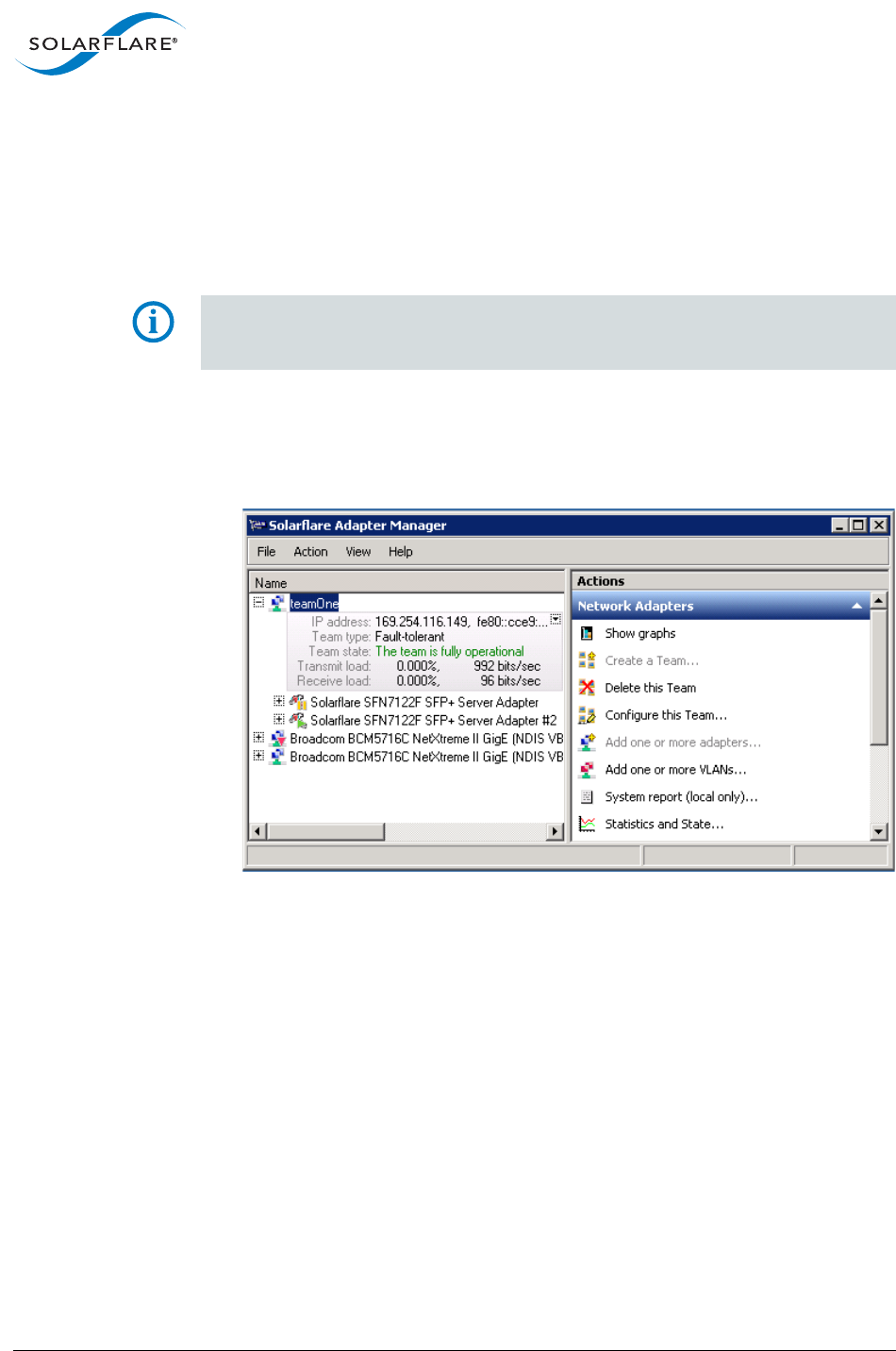Click the Actions pane vertical scrollbar thumb
This screenshot has width=896, height=1351.
(x=879, y=676)
